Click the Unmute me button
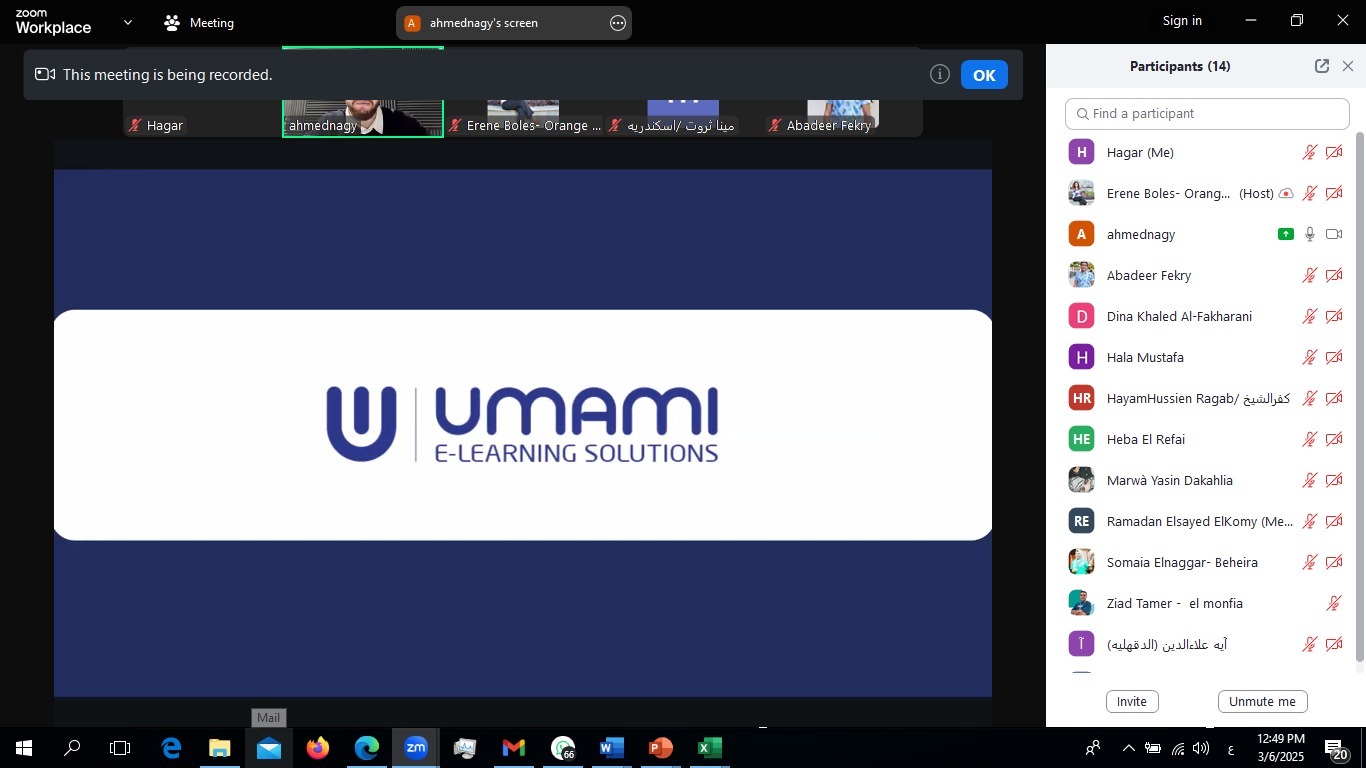 click(1262, 701)
